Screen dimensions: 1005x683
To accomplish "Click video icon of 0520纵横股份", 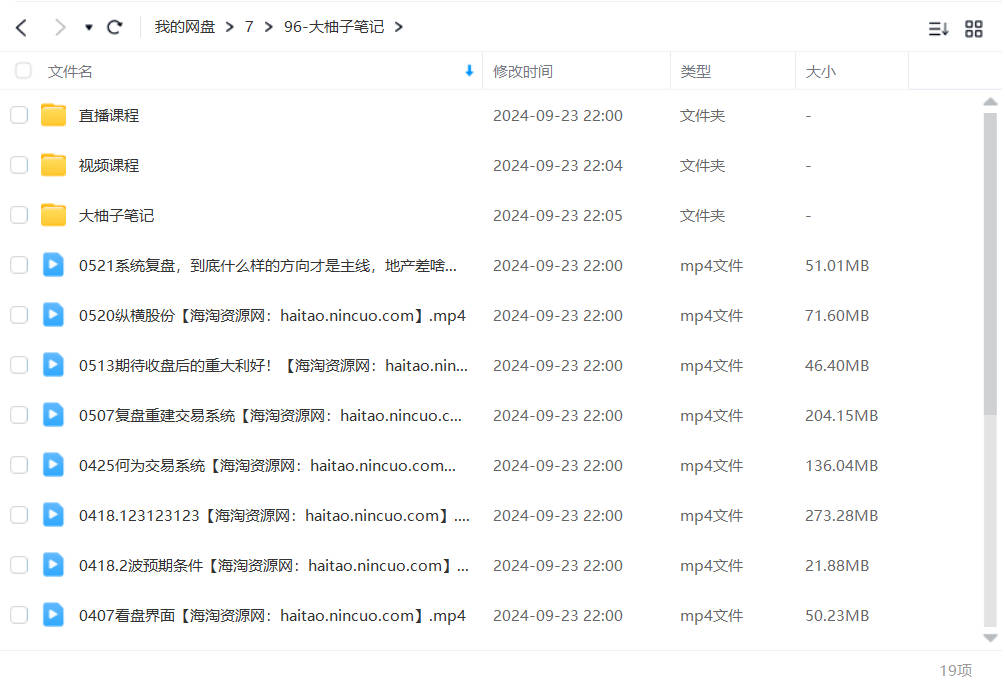I will (53, 315).
